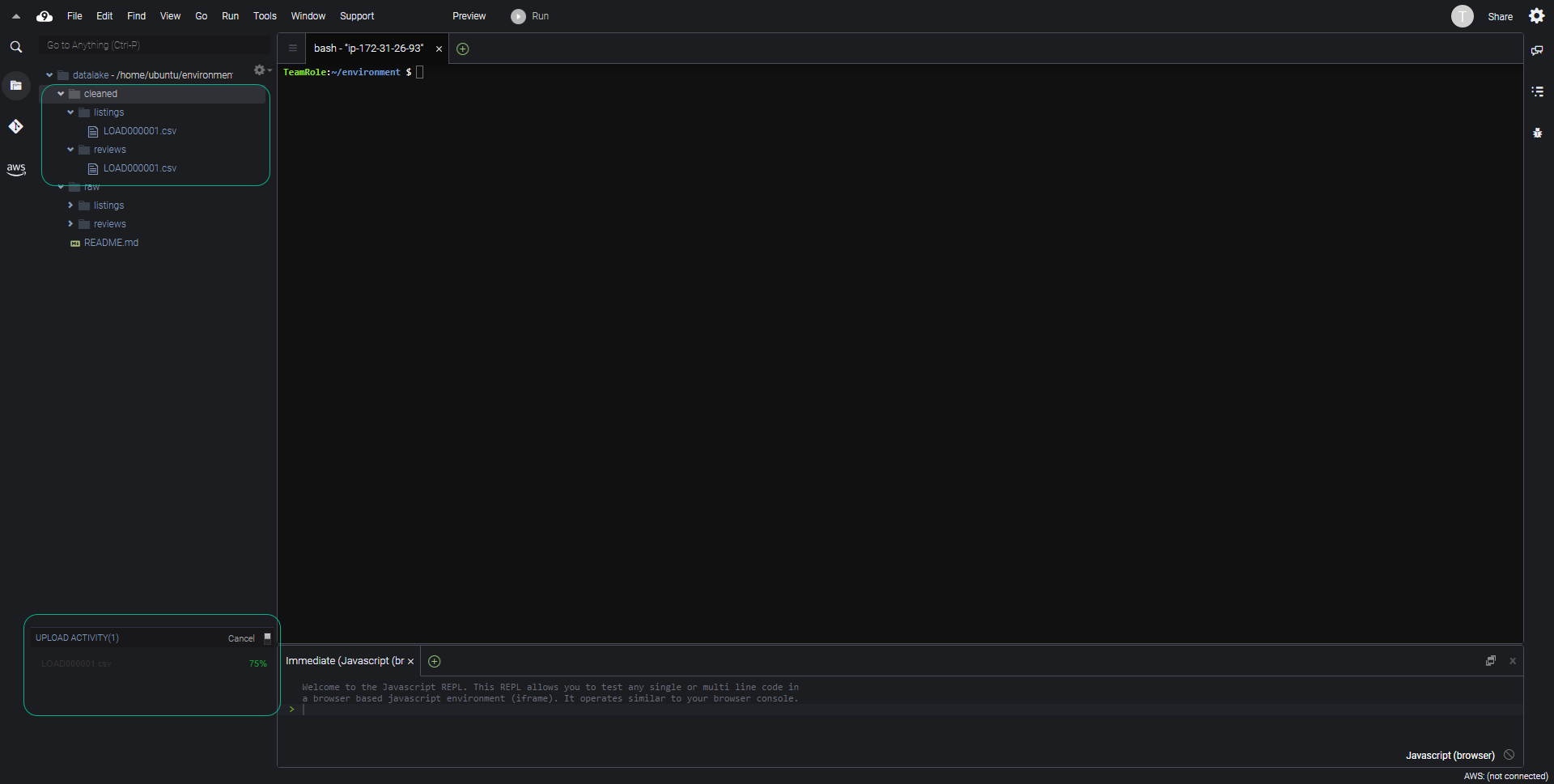
Task: Collapse the listings folder under cleaned
Action: pos(70,112)
